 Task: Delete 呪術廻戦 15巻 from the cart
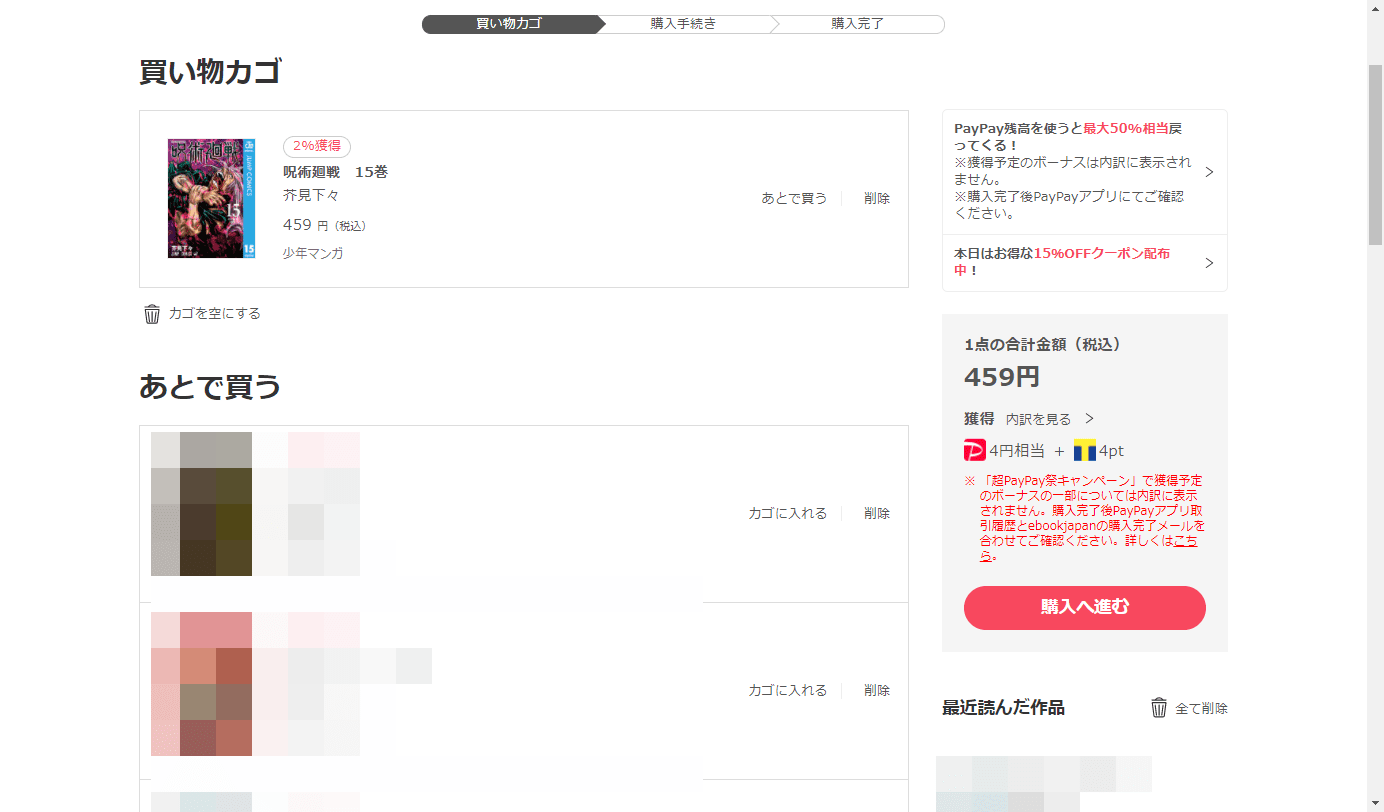(x=877, y=199)
